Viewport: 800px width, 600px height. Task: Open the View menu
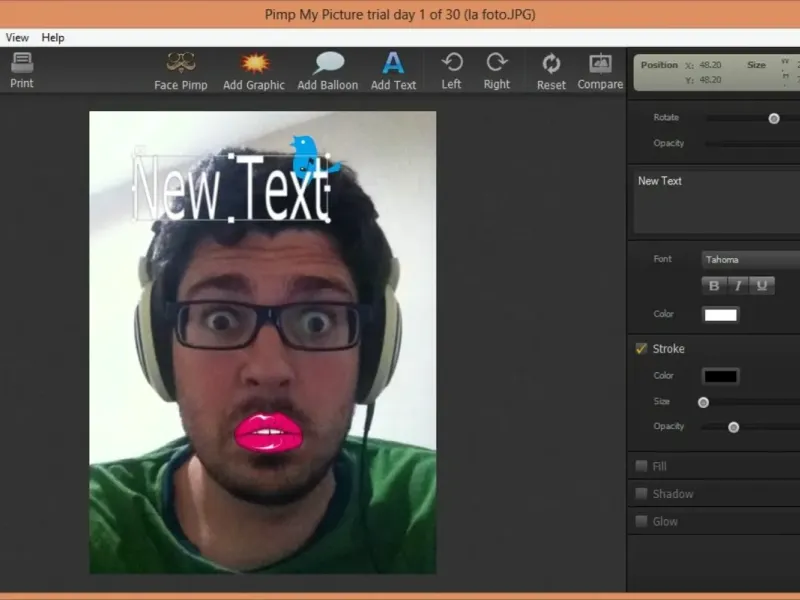[x=17, y=37]
